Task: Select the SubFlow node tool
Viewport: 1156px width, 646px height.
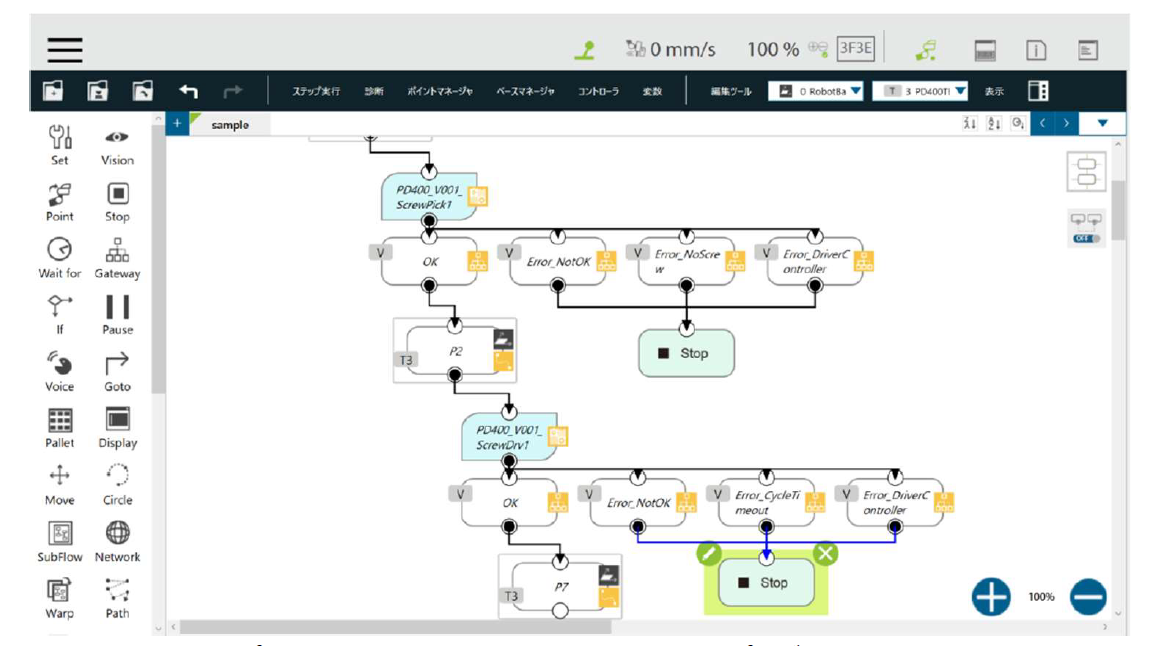Action: click(60, 542)
